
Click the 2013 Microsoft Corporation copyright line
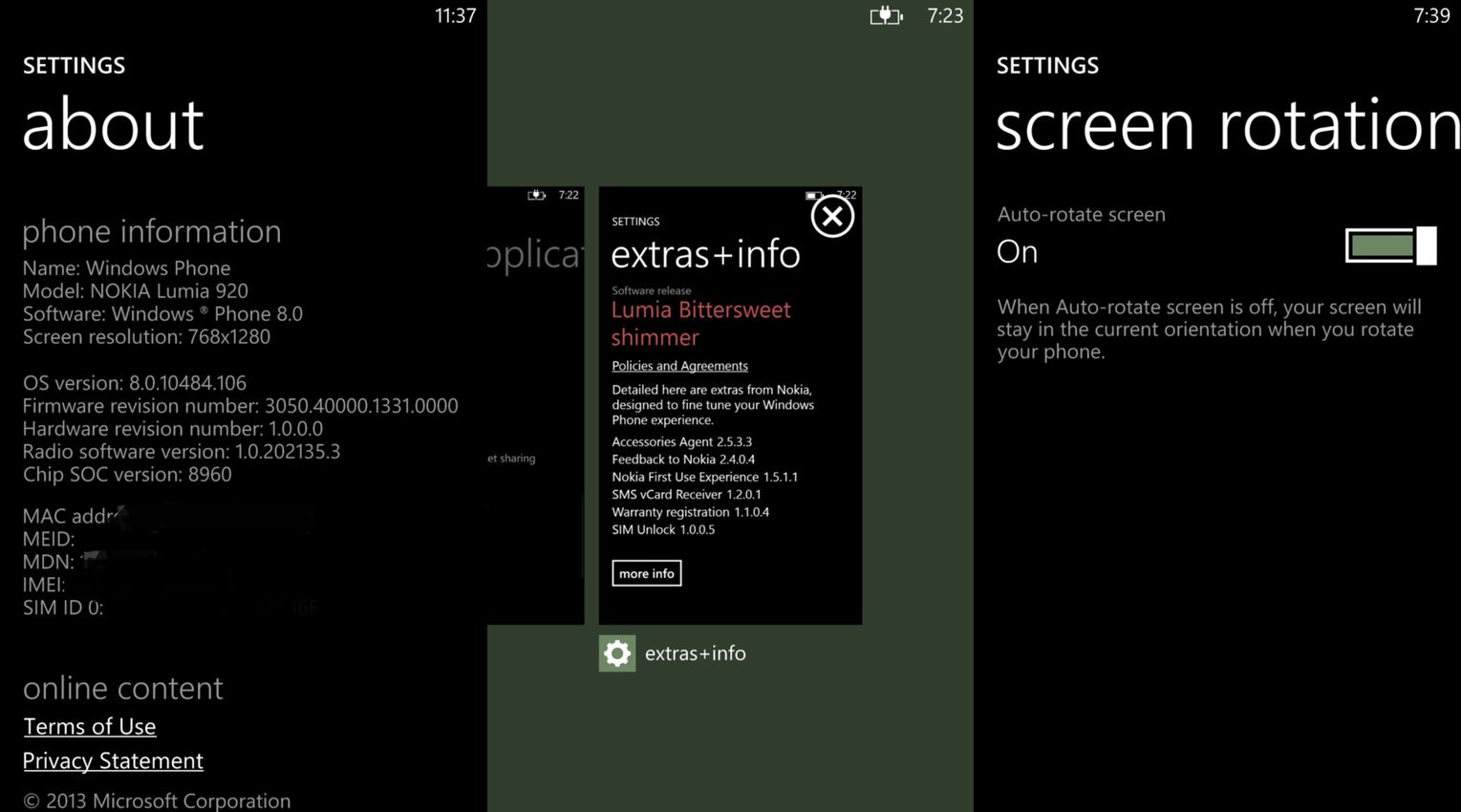click(x=157, y=801)
